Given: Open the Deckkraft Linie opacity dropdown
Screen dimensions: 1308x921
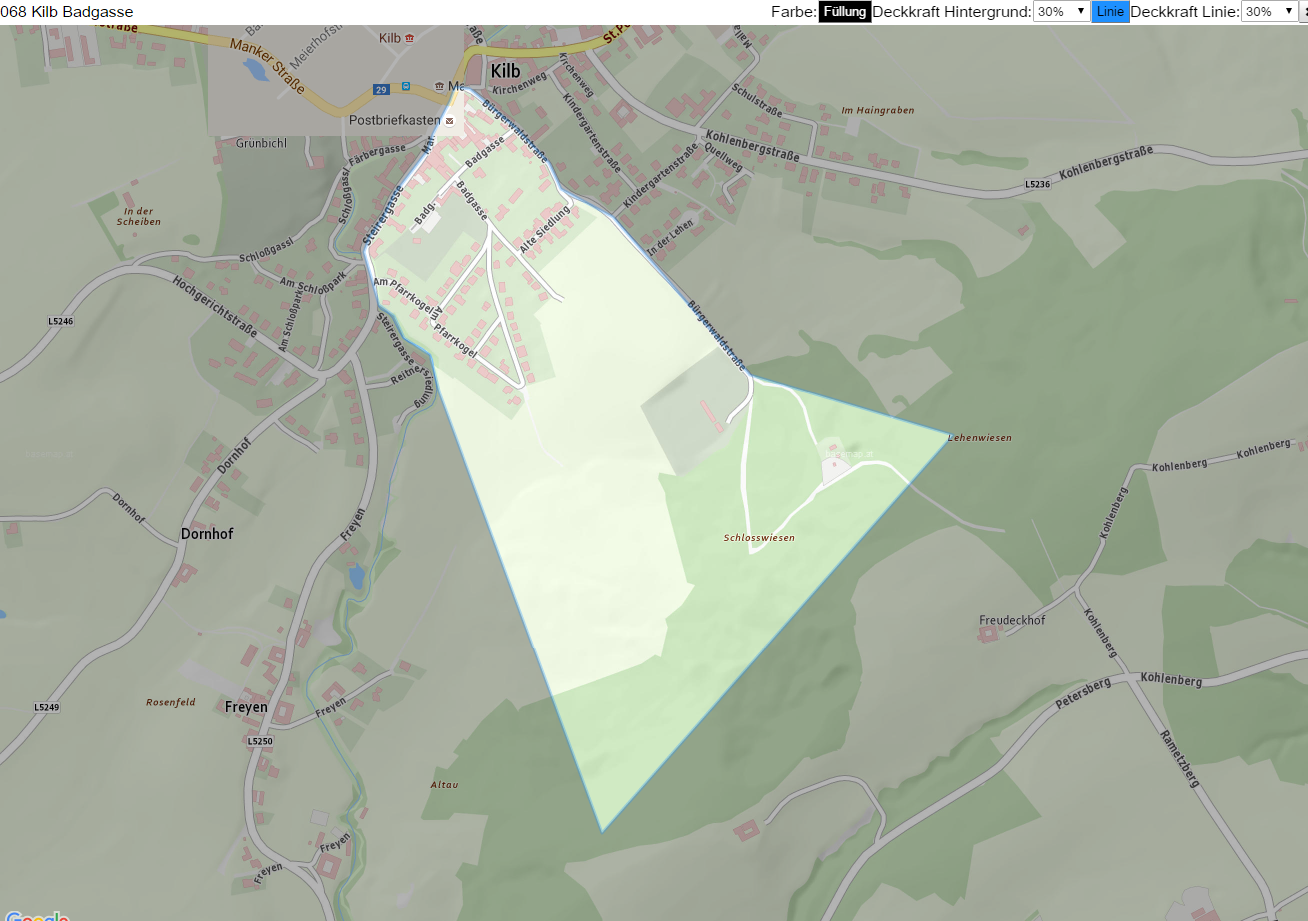Looking at the screenshot, I should tap(1269, 12).
